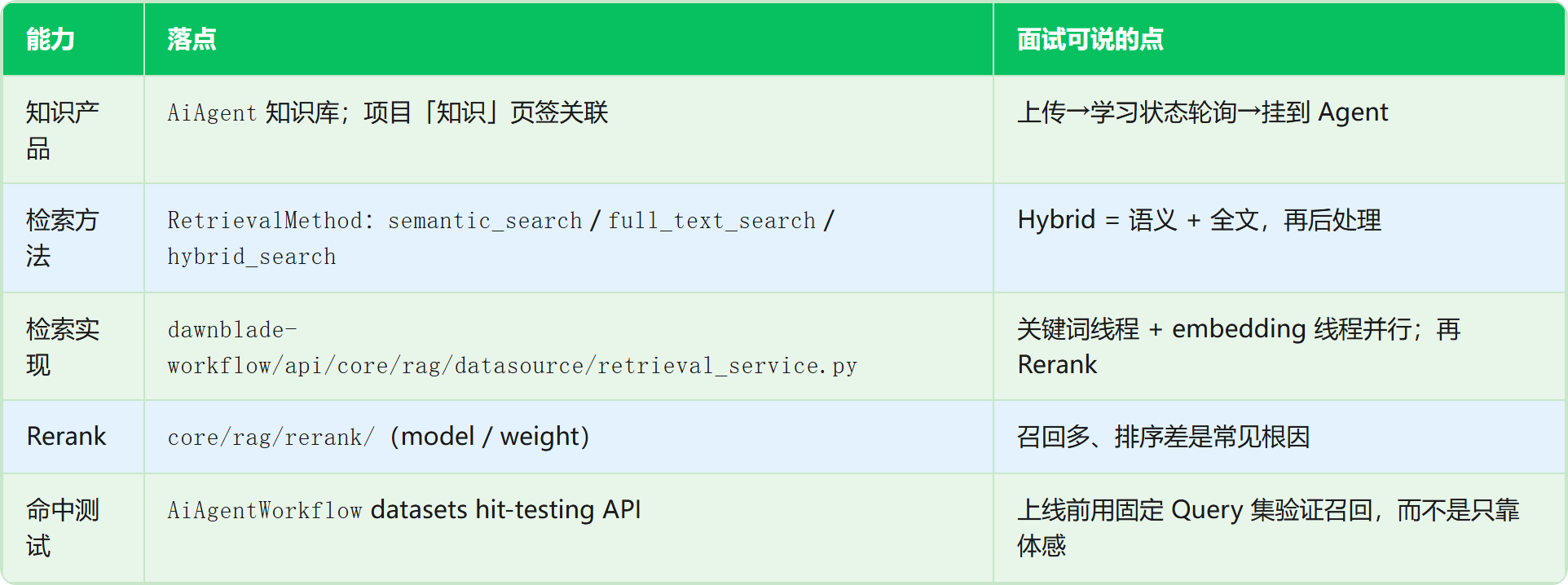
Task: Click the dawnblade-workflow retrieval_service.py path
Action: point(512,347)
